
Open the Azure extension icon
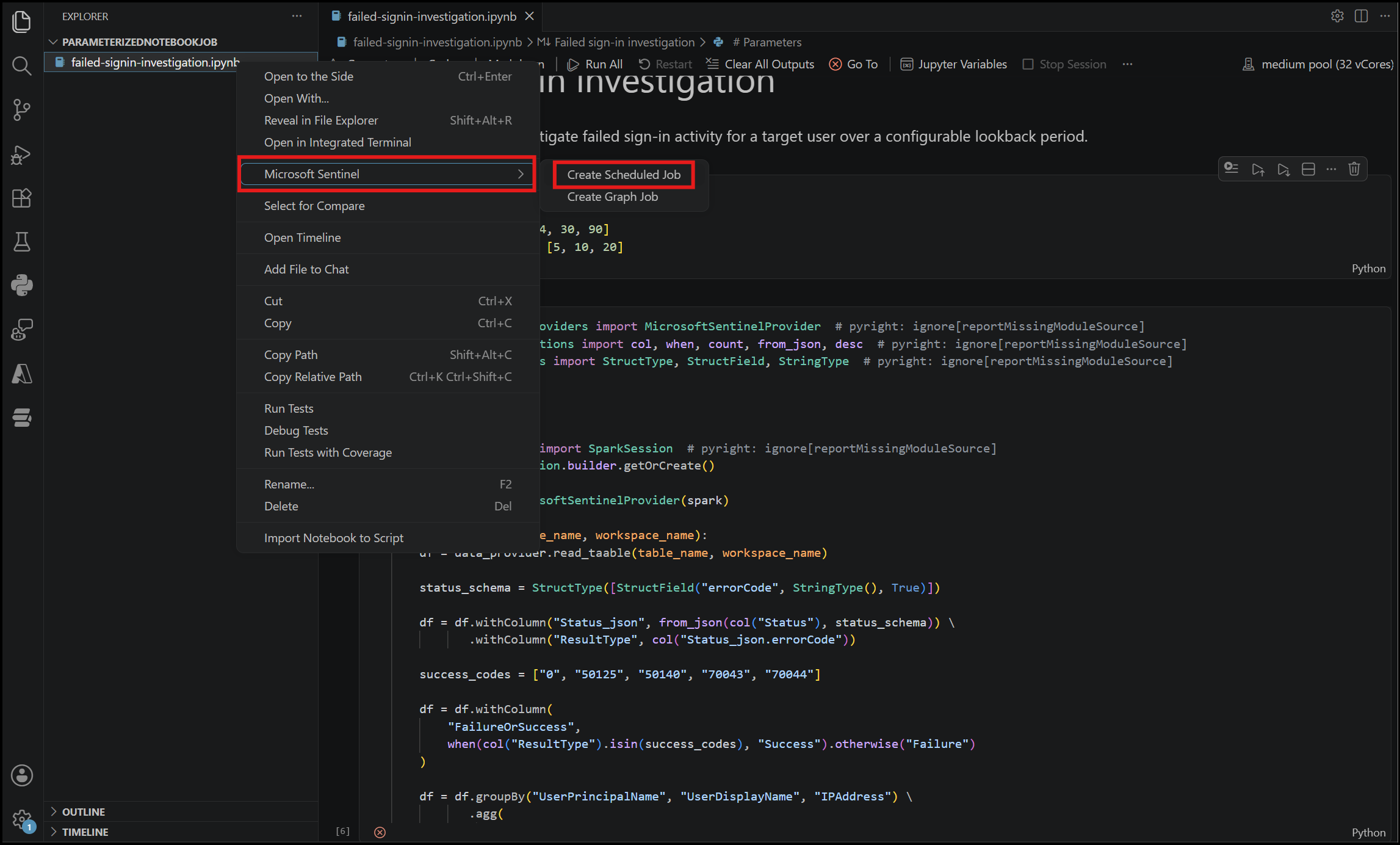pyautogui.click(x=22, y=374)
